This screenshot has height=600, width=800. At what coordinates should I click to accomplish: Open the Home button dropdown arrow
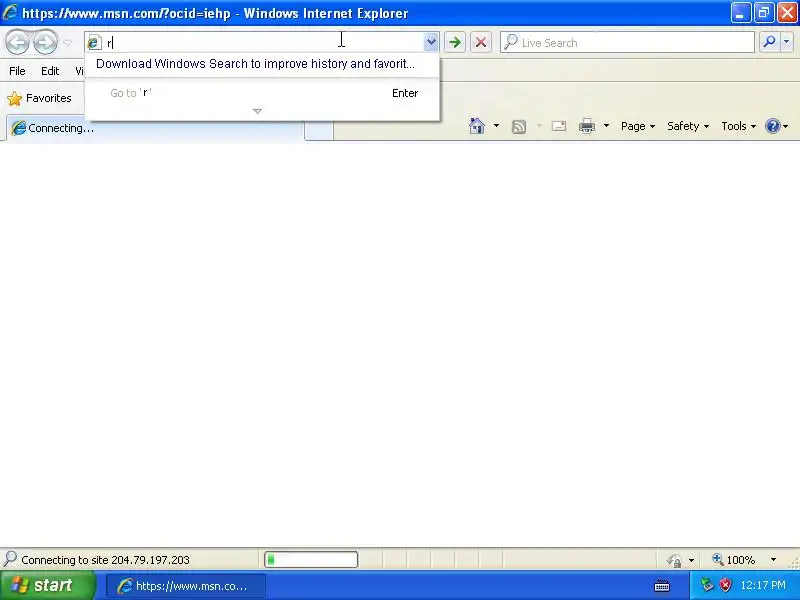click(x=496, y=126)
